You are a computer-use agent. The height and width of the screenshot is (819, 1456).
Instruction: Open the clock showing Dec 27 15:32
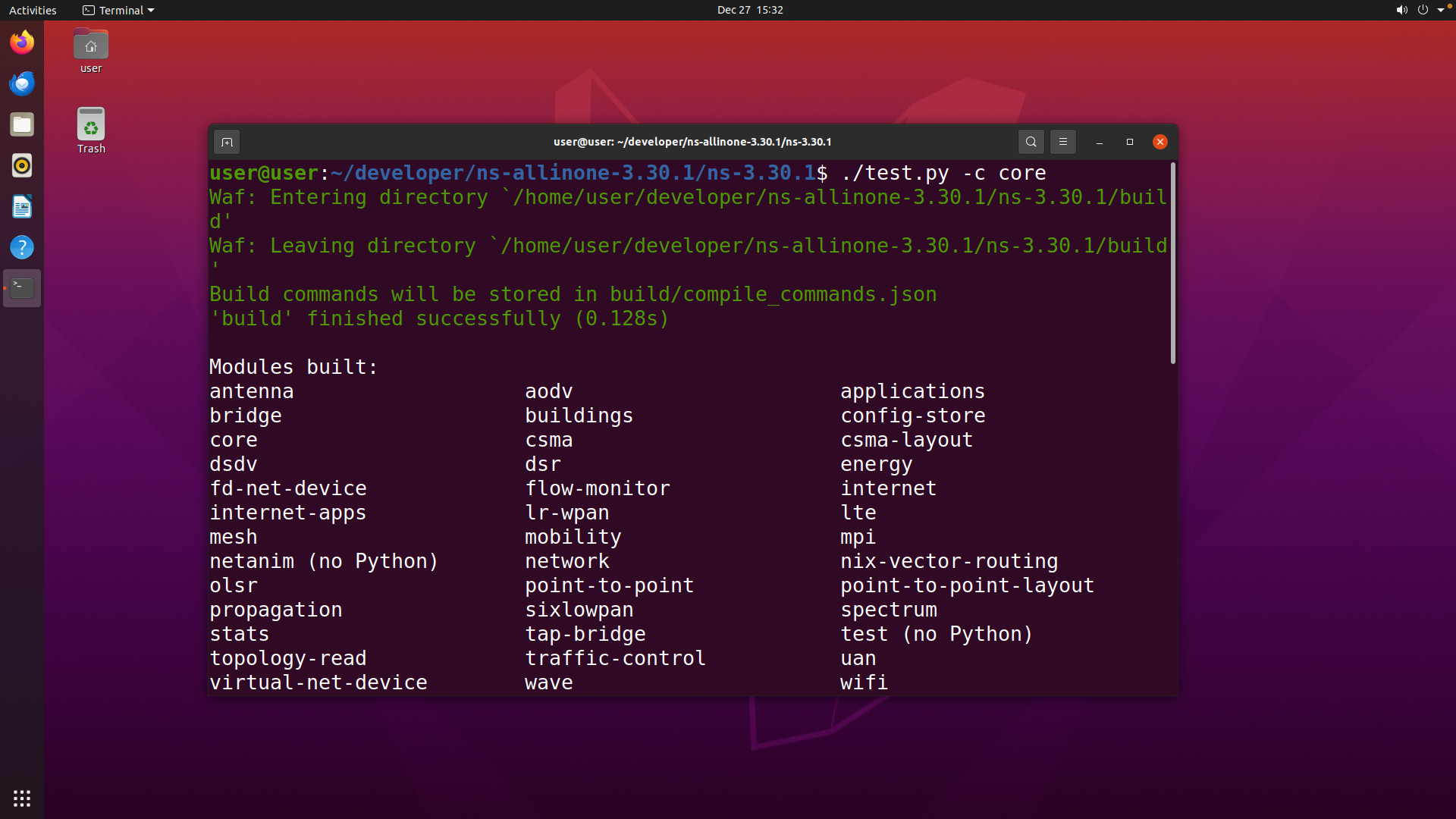tap(750, 10)
